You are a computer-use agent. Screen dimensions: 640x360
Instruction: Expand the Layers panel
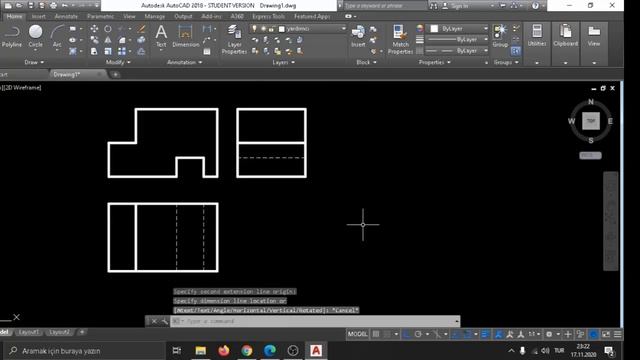click(x=283, y=62)
